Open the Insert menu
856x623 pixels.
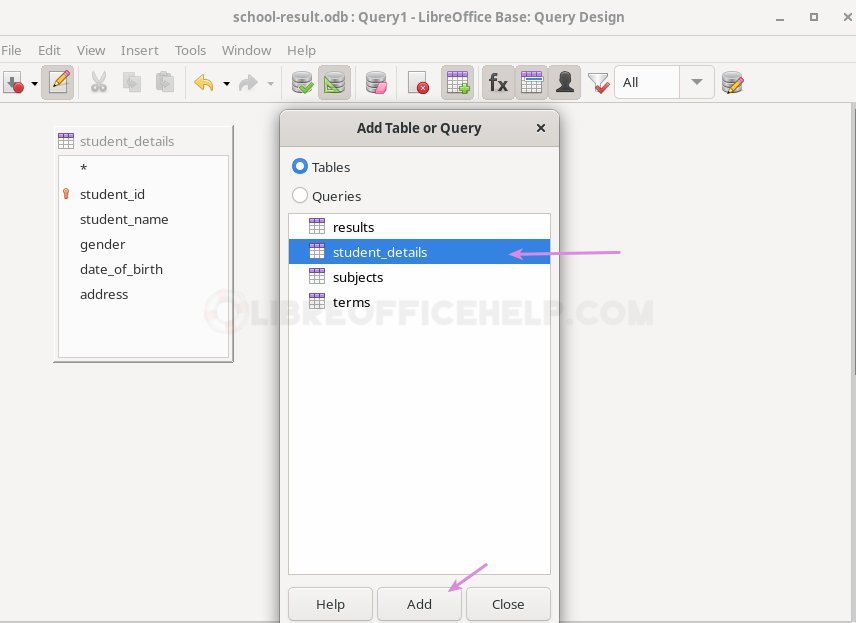click(x=140, y=50)
